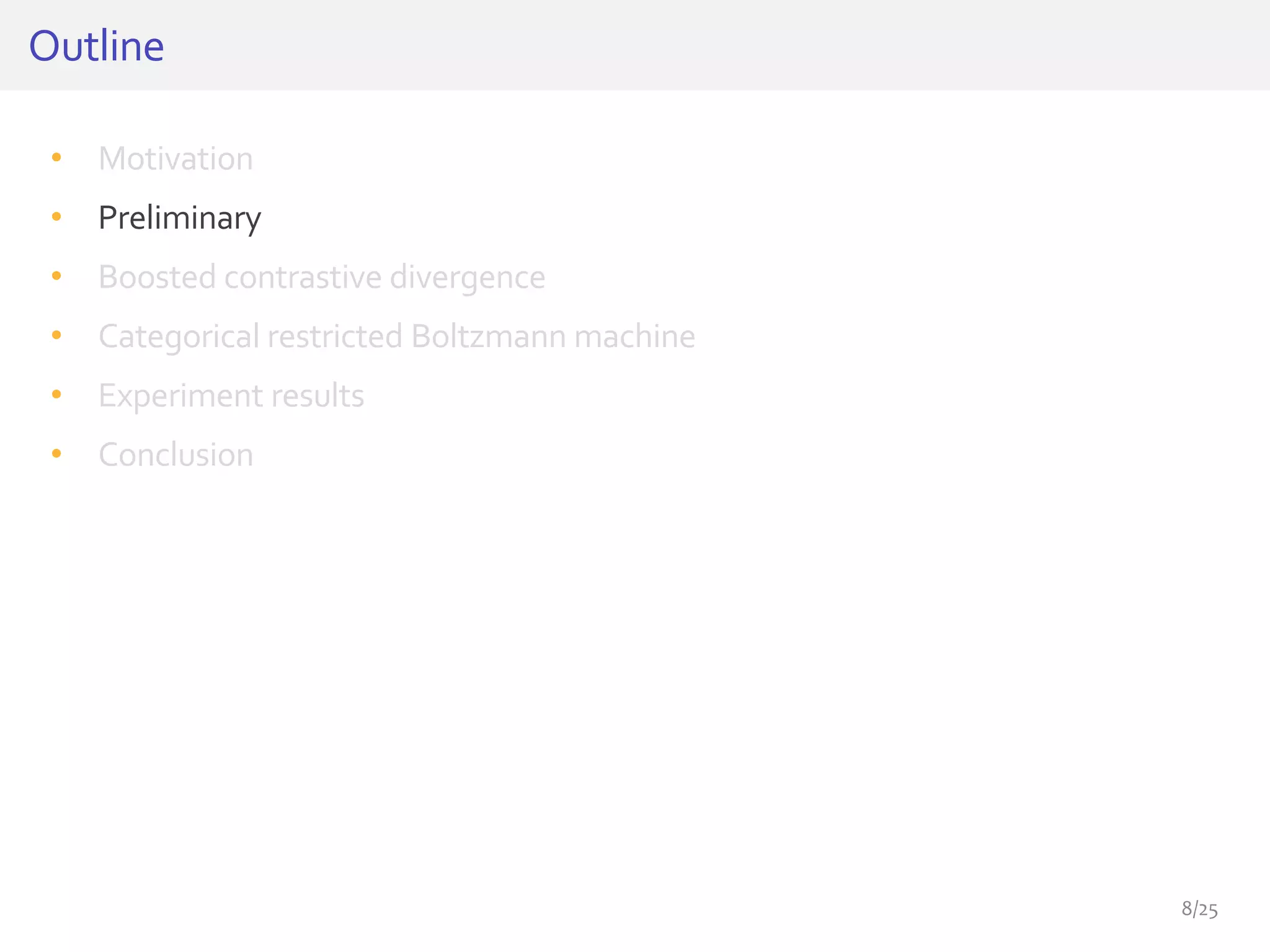Click the bullet next to Experiment results
Viewport: 1270px width, 952px height.
pos(56,394)
